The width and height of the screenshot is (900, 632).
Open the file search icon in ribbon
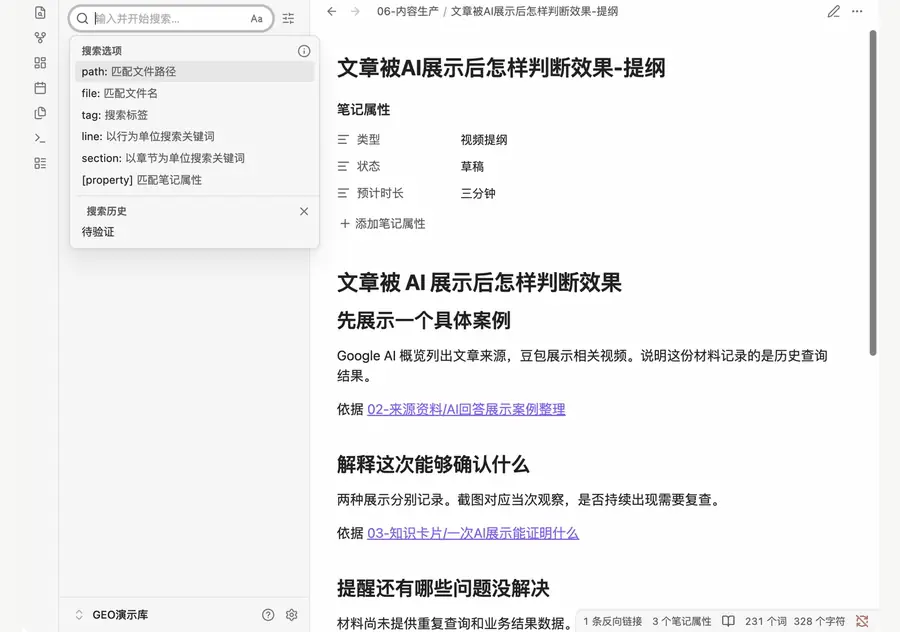(40, 13)
